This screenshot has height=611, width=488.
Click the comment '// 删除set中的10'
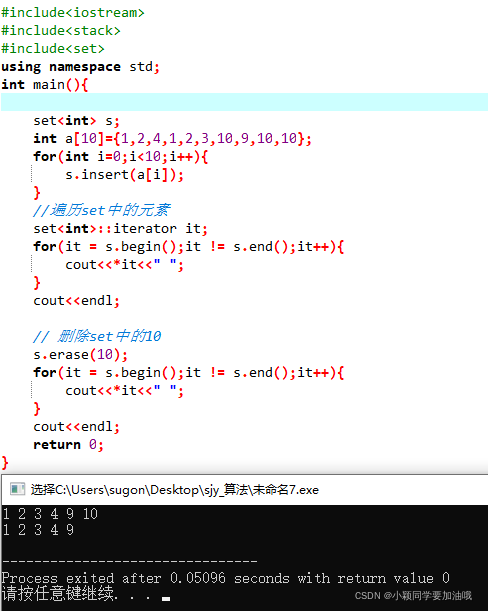tap(97, 336)
